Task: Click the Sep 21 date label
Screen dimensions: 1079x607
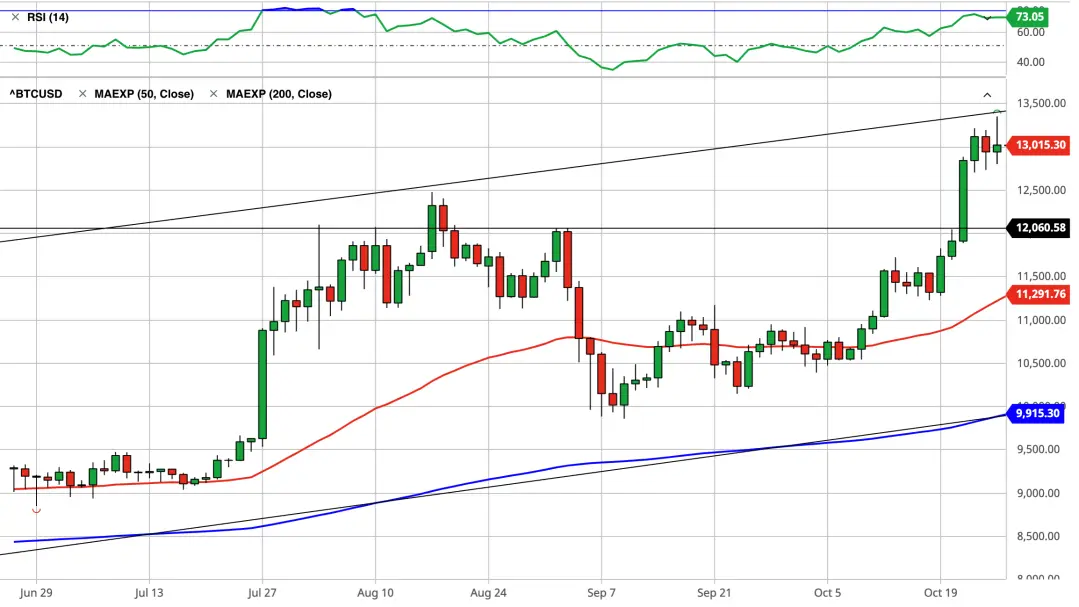Action: click(x=714, y=593)
